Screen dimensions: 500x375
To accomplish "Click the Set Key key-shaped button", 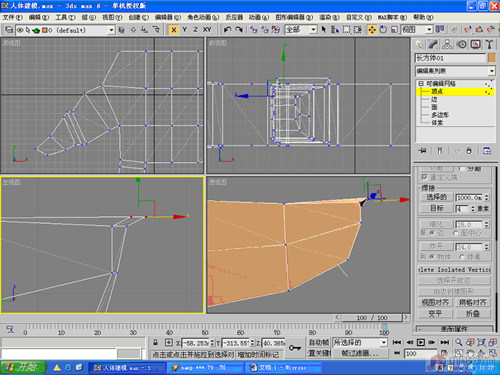I will pos(295,348).
